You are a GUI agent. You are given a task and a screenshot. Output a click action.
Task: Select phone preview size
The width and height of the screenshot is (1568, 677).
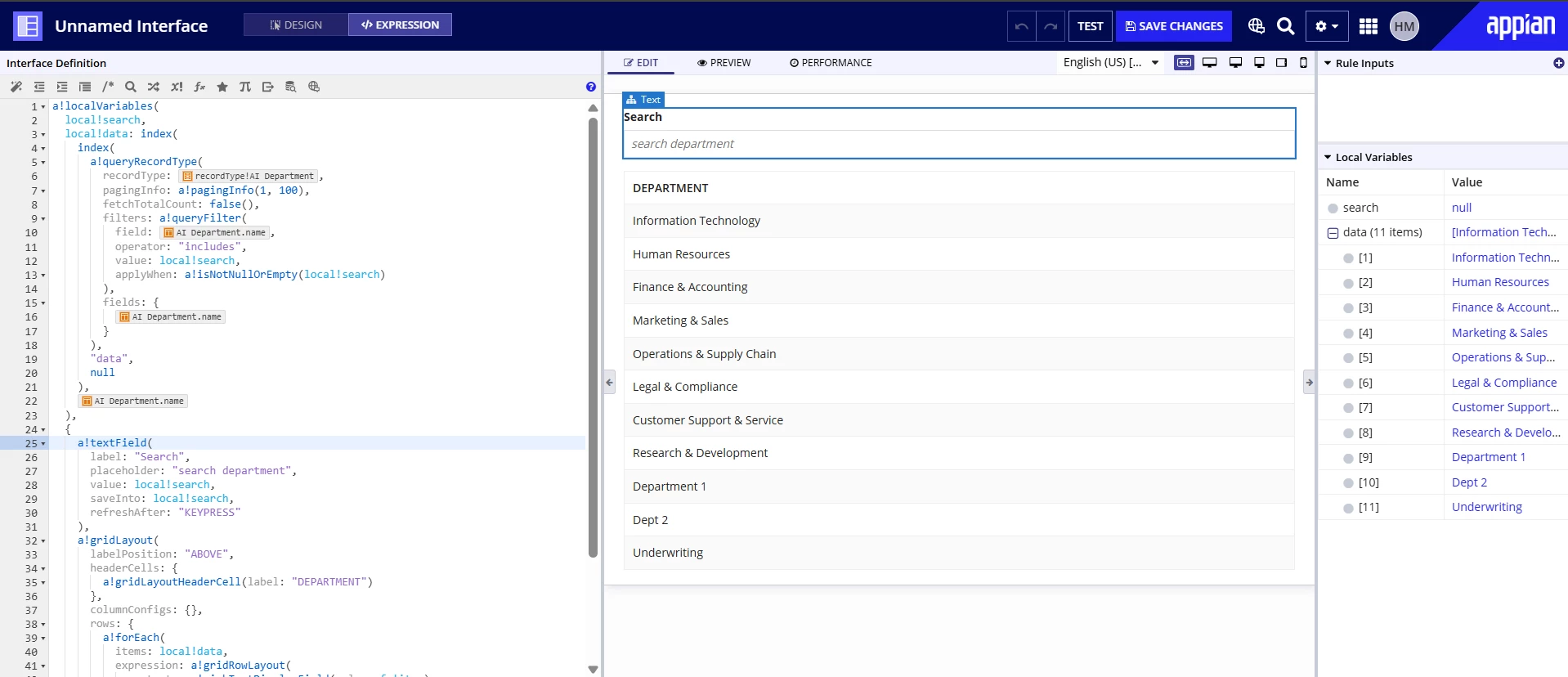[x=1304, y=62]
